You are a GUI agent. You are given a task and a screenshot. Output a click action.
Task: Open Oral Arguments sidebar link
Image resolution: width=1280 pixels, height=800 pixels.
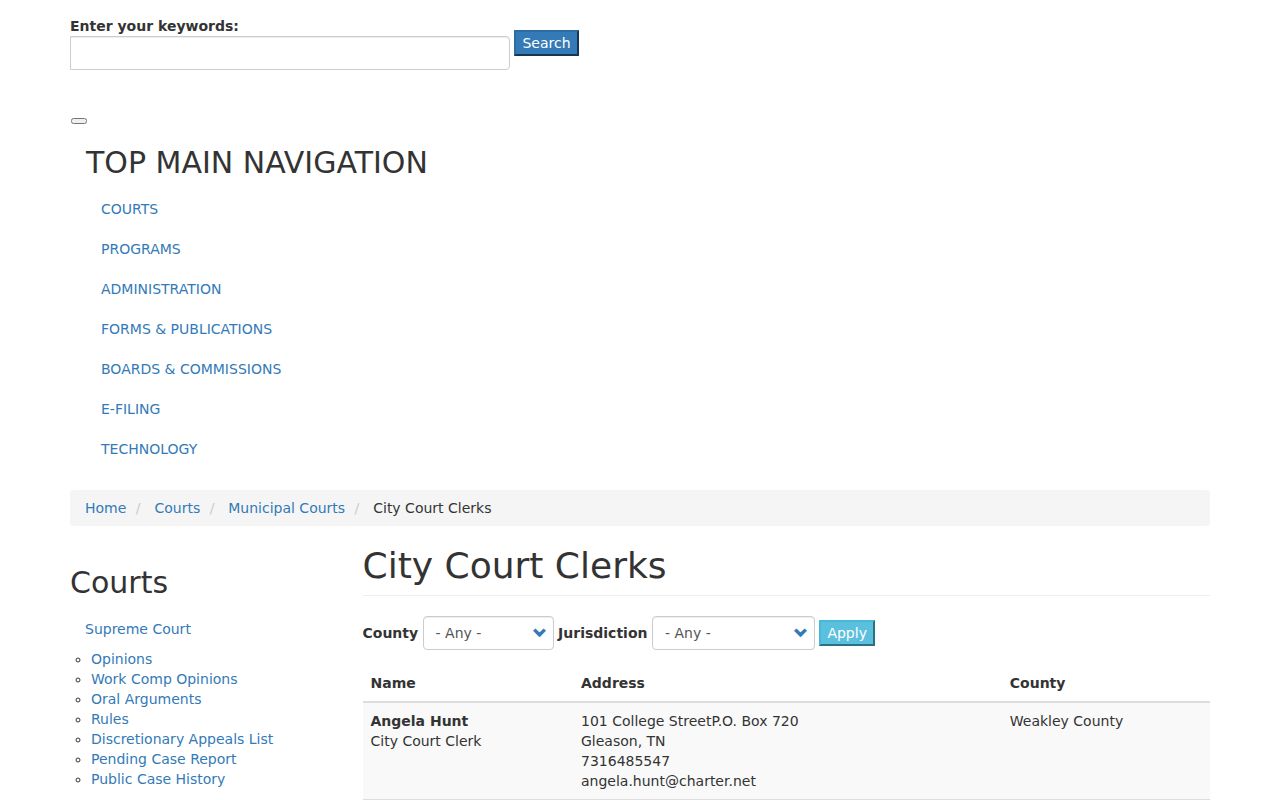coord(146,699)
